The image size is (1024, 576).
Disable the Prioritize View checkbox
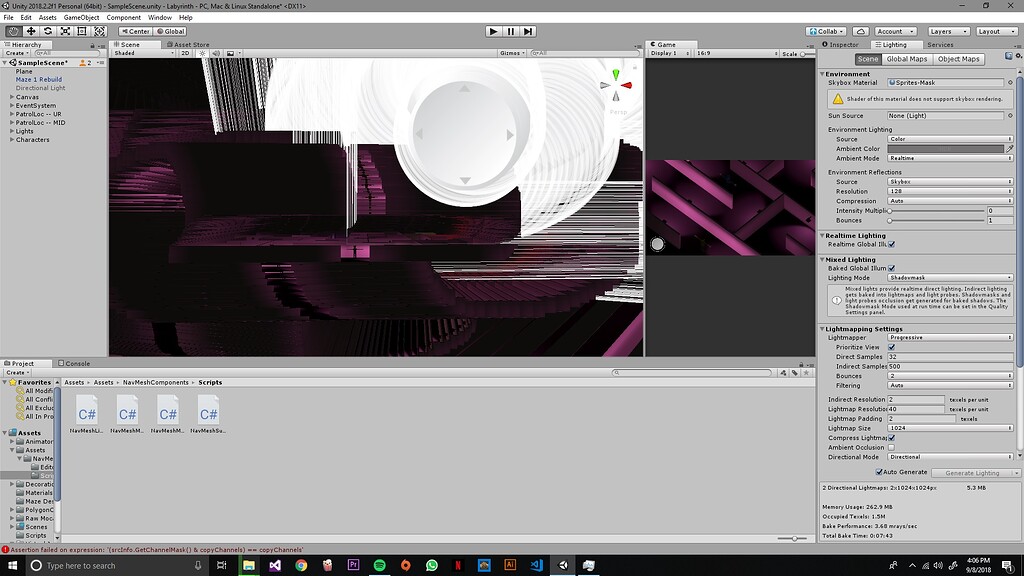[x=893, y=347]
